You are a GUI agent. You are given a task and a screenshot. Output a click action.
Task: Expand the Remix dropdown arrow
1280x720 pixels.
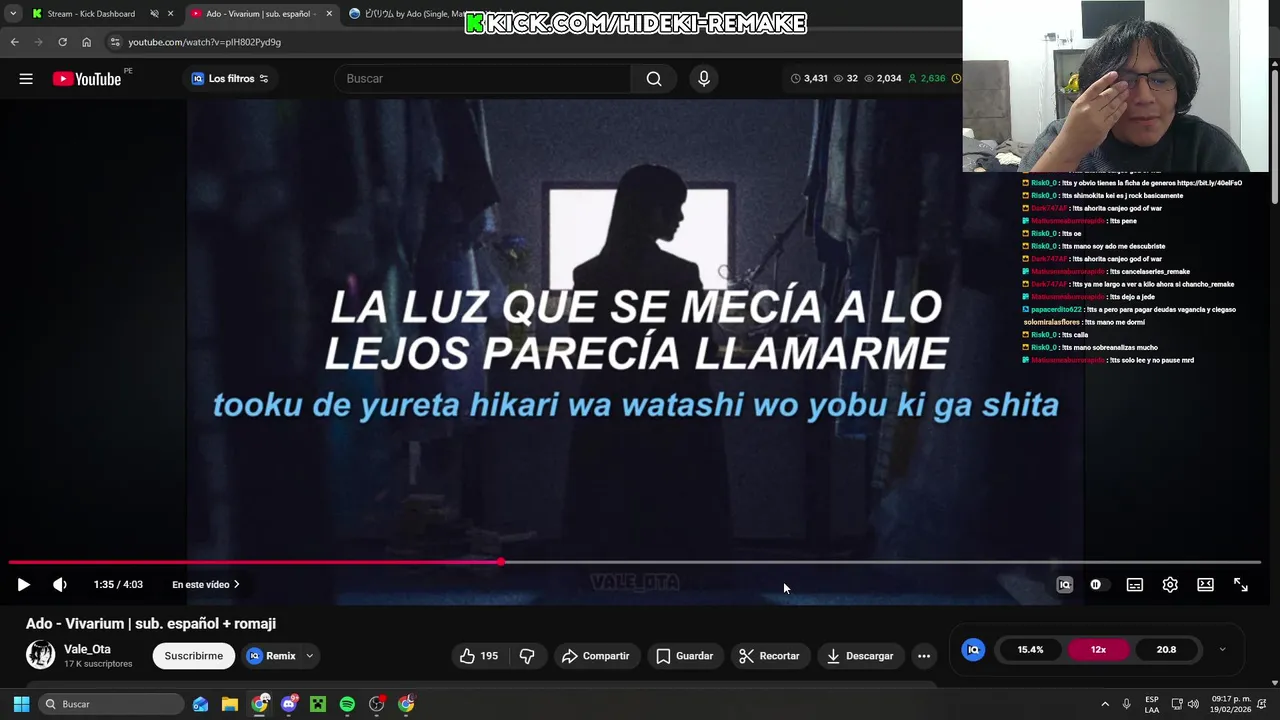(310, 656)
